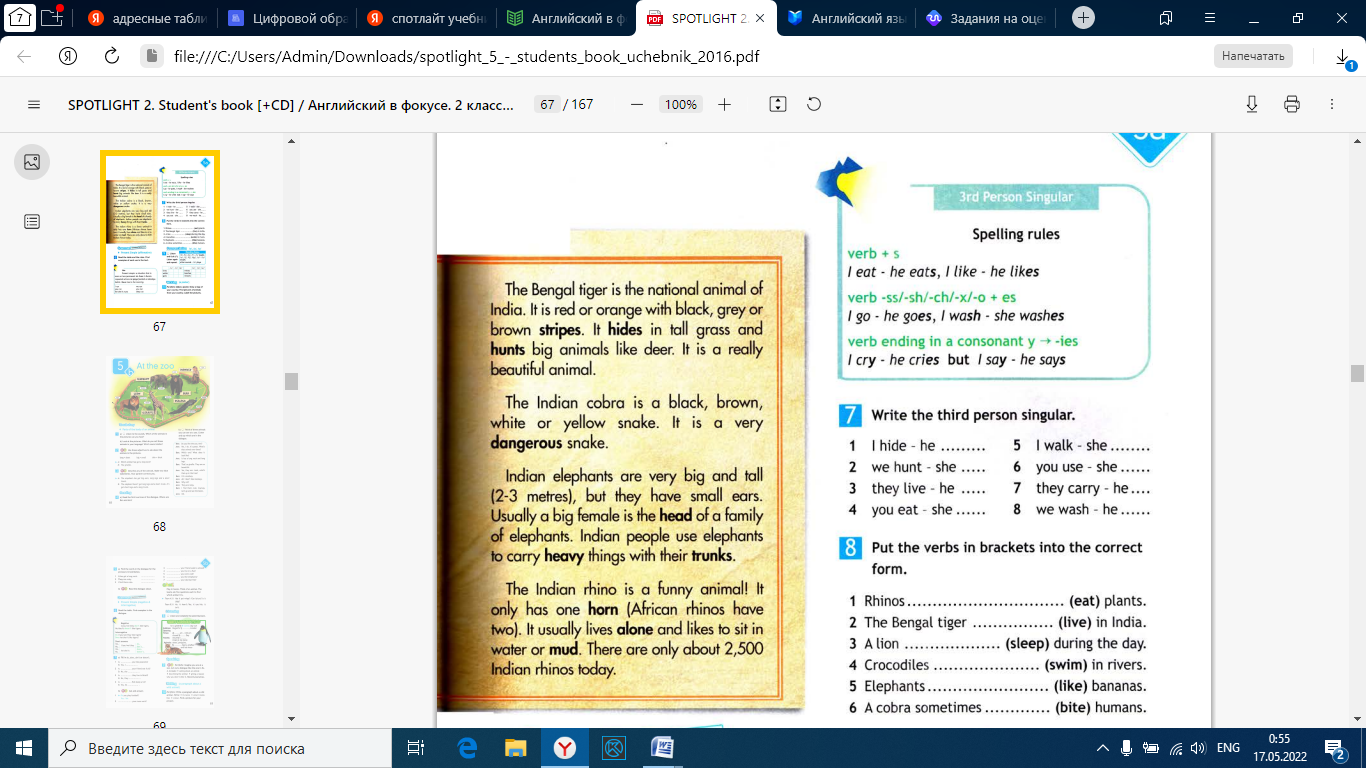1366x768 pixels.
Task: Open Microsoft Word from the taskbar
Action: pyautogui.click(x=662, y=747)
